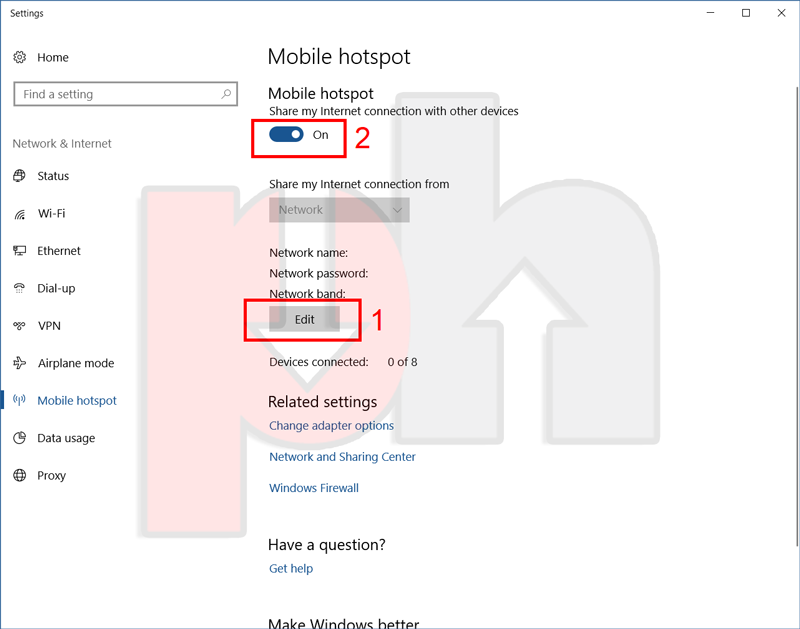The image size is (800, 629).
Task: Click the Airplane mode plane icon
Action: (x=19, y=363)
